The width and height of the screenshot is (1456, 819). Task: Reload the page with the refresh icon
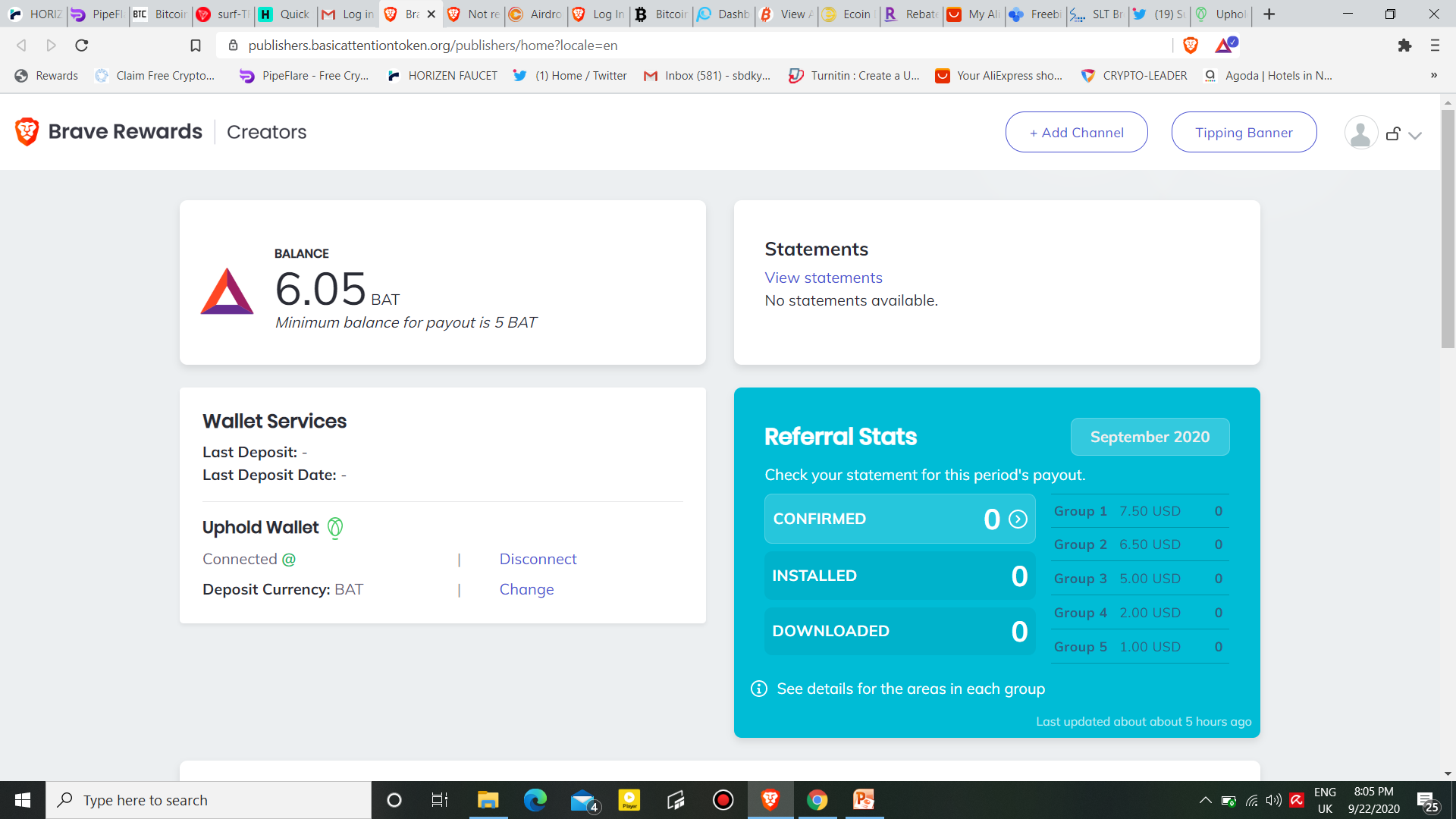82,45
